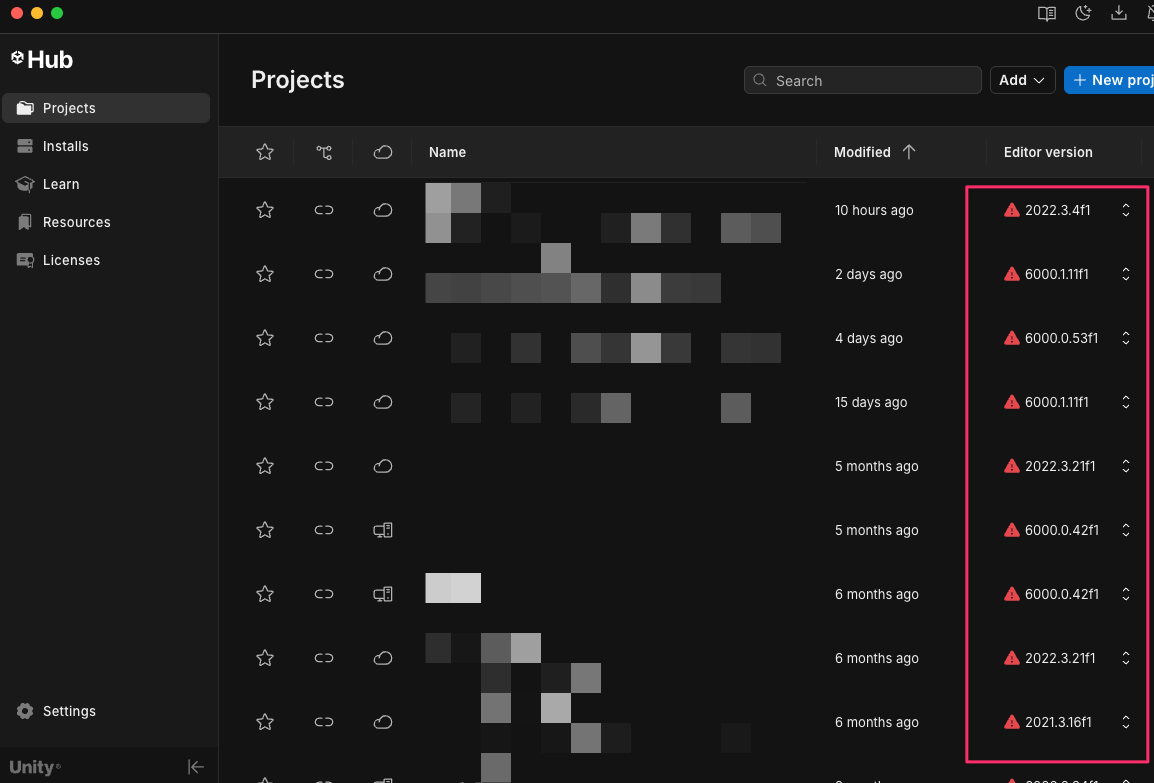Change editor version 2022.3.4f1 via its dropdown
1154x783 pixels.
[x=1126, y=210]
